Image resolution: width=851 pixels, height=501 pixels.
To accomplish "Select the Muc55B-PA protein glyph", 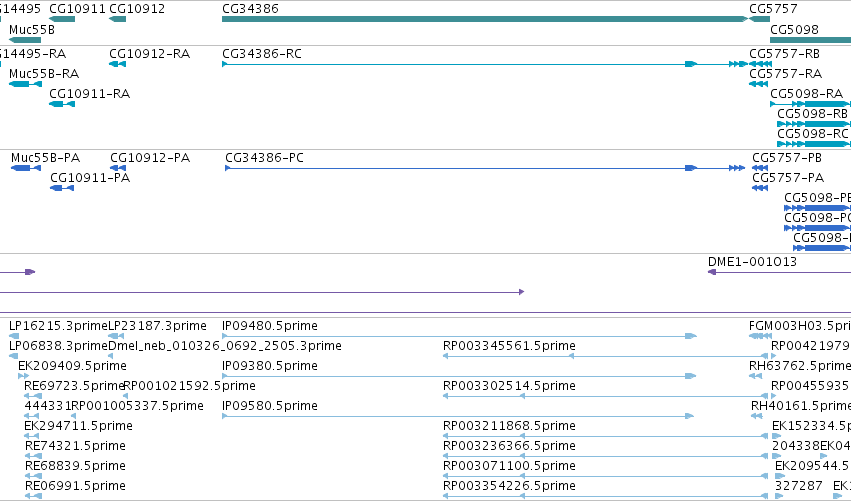I will [x=26, y=168].
